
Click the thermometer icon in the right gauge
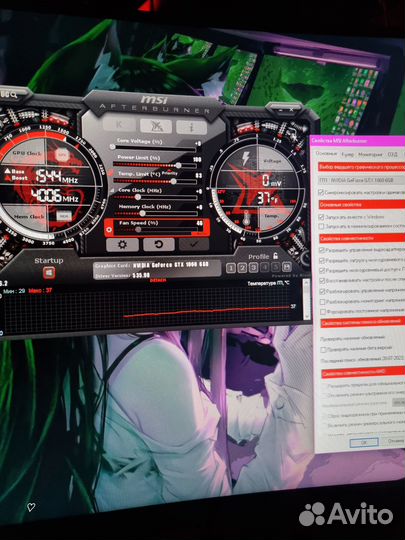tap(247, 218)
